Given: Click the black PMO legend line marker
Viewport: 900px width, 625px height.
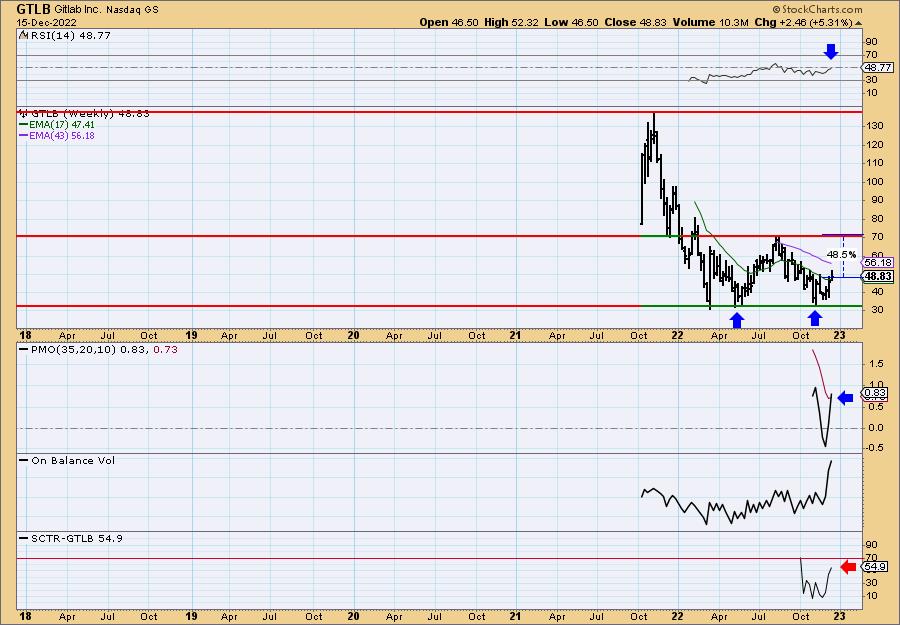Looking at the screenshot, I should [24, 349].
